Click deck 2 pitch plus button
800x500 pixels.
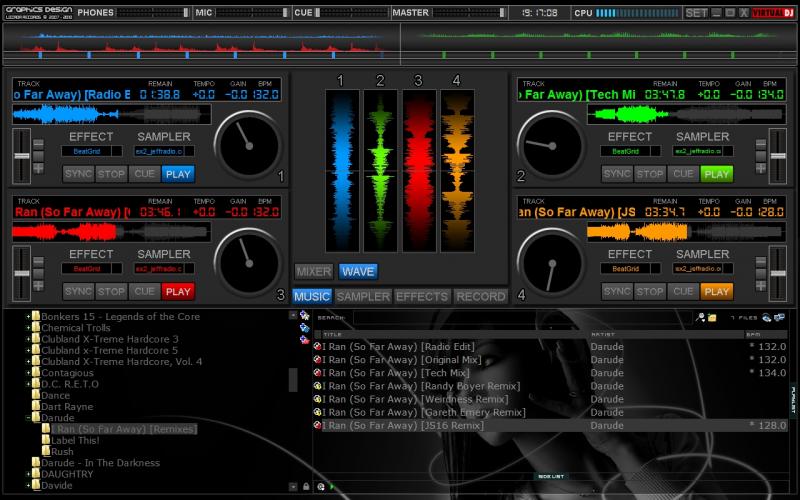click(761, 168)
